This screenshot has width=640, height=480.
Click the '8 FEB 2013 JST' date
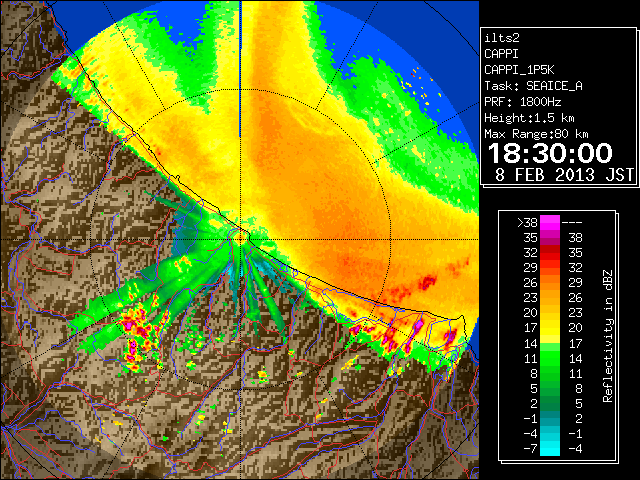564,175
